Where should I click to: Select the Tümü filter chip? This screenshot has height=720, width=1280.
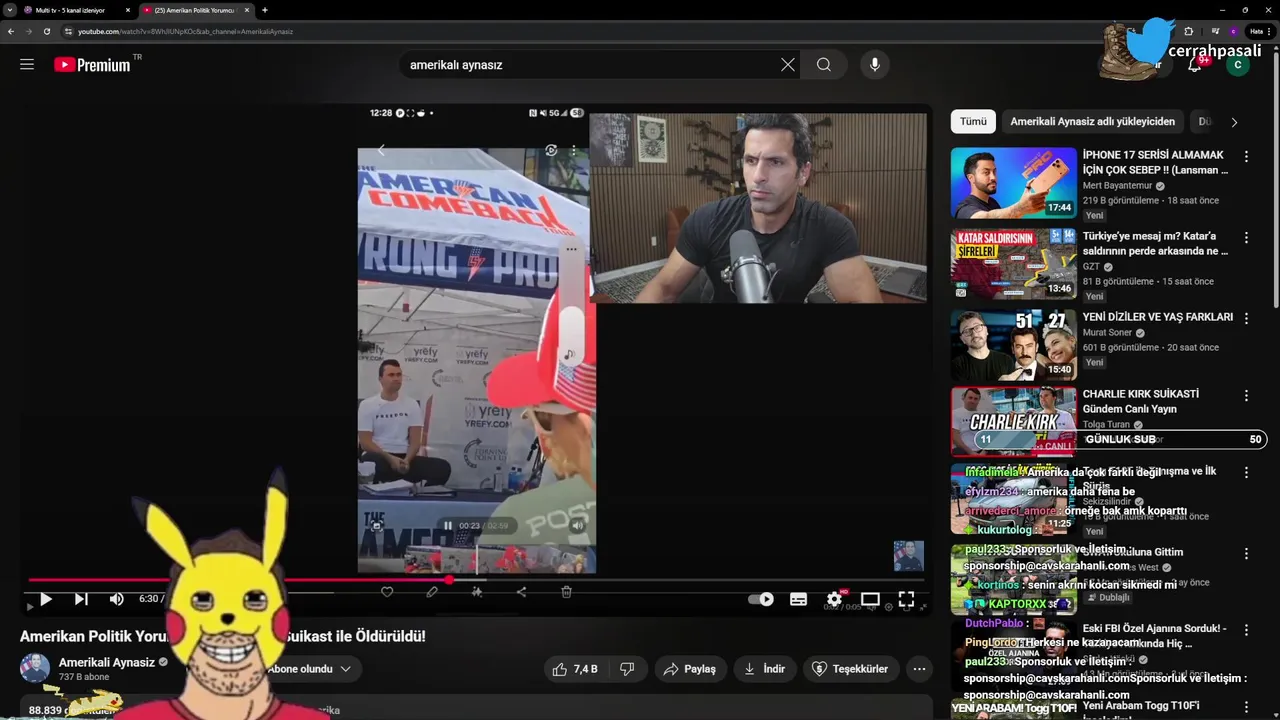(973, 121)
